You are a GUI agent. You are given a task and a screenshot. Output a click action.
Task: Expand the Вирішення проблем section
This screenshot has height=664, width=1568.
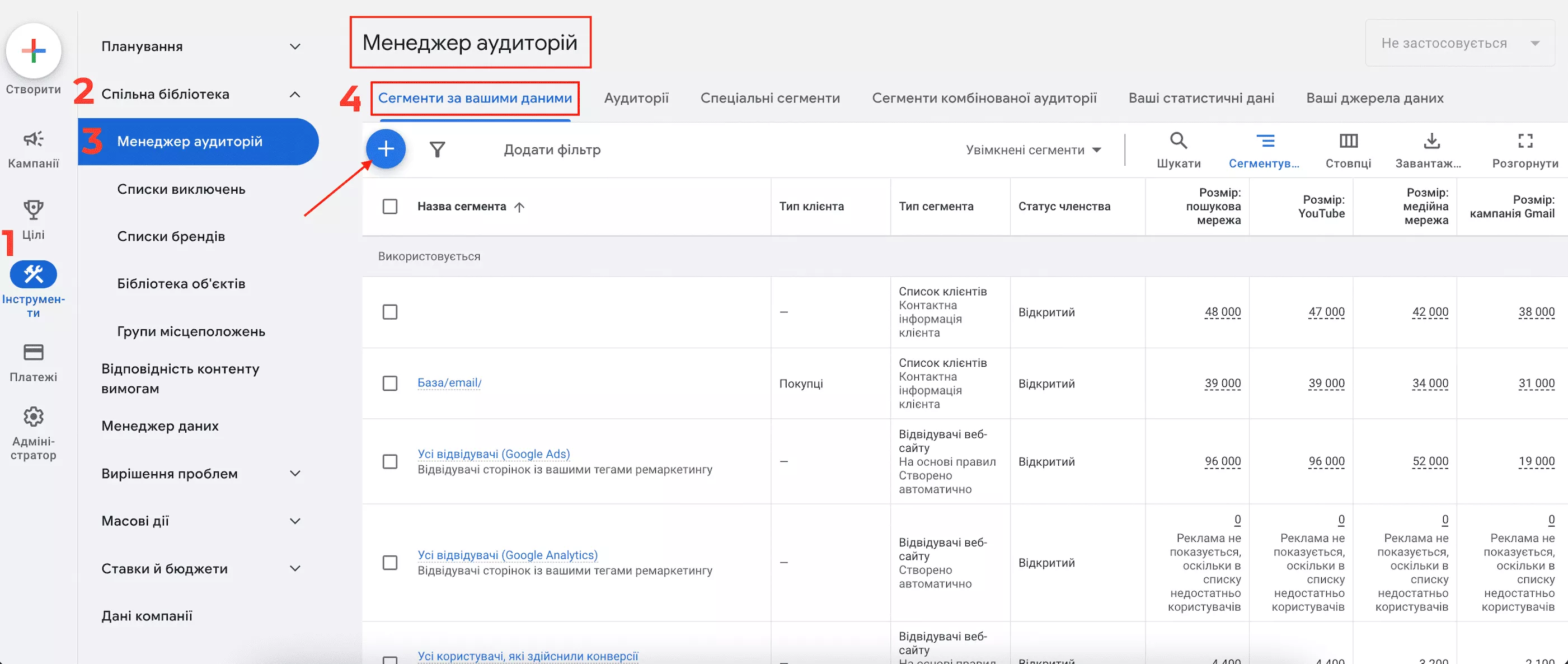(295, 474)
